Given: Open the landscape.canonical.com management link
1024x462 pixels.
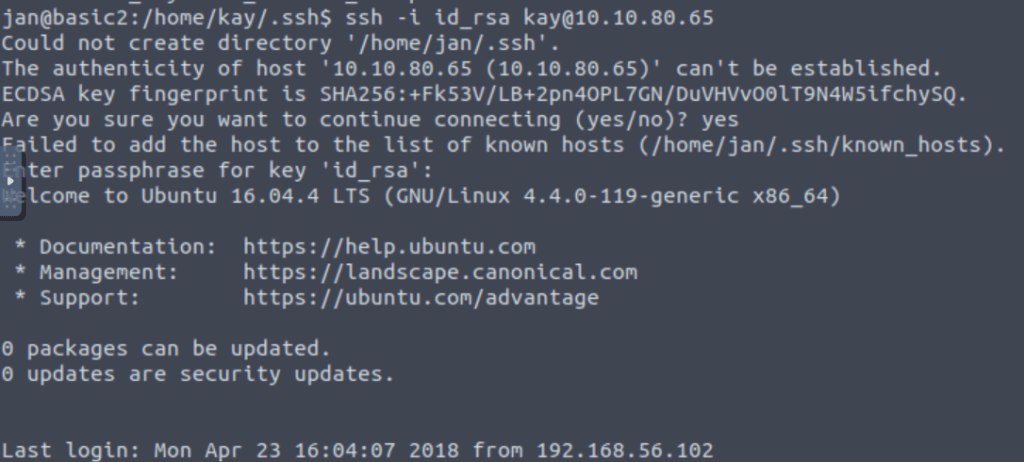Looking at the screenshot, I should tap(440, 272).
